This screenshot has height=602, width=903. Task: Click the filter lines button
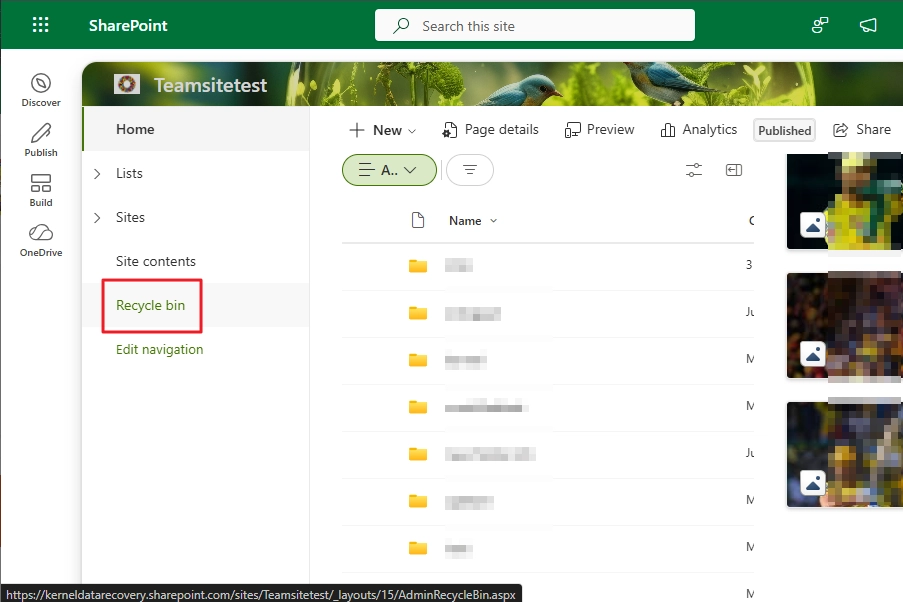(470, 170)
